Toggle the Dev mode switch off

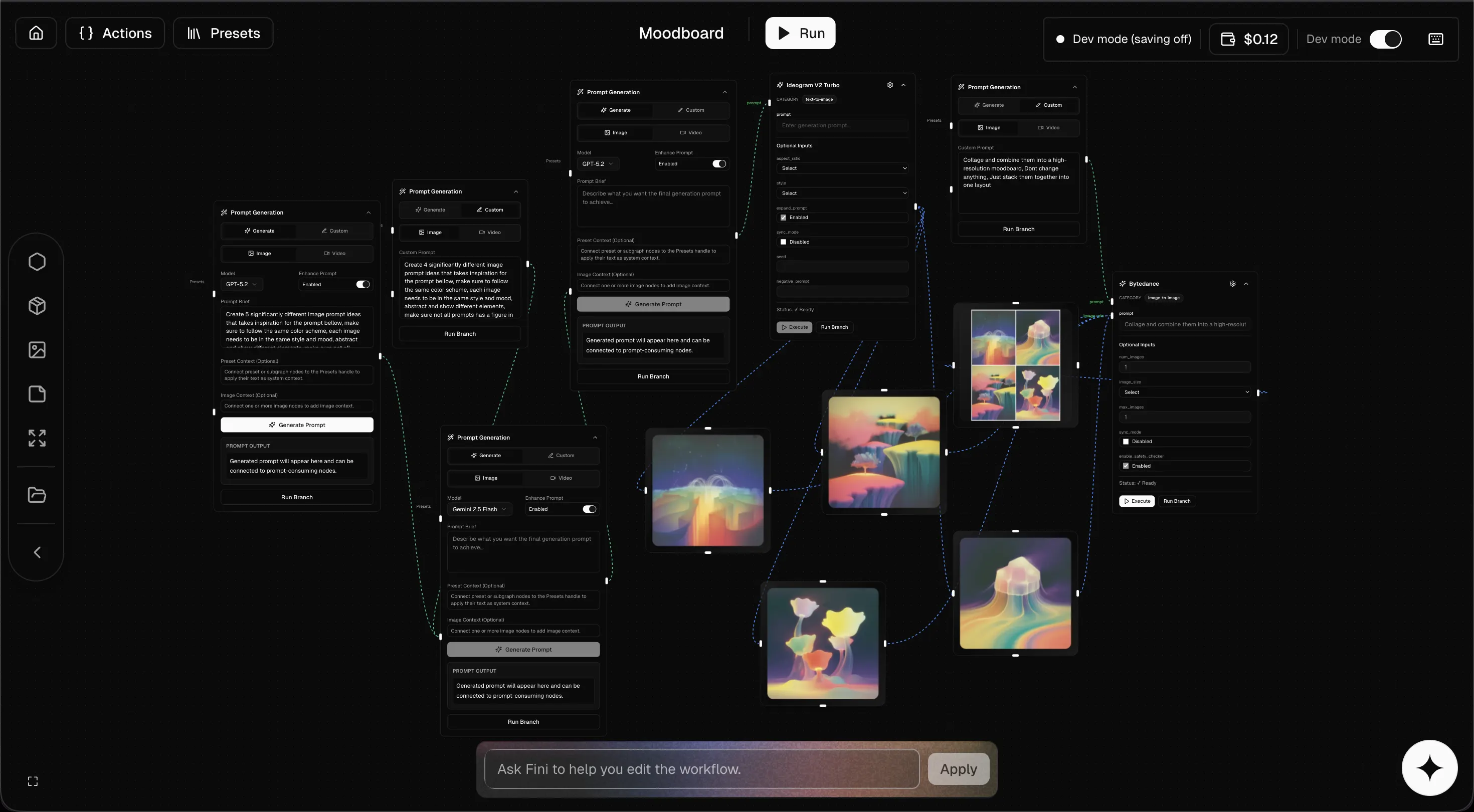click(x=1385, y=39)
